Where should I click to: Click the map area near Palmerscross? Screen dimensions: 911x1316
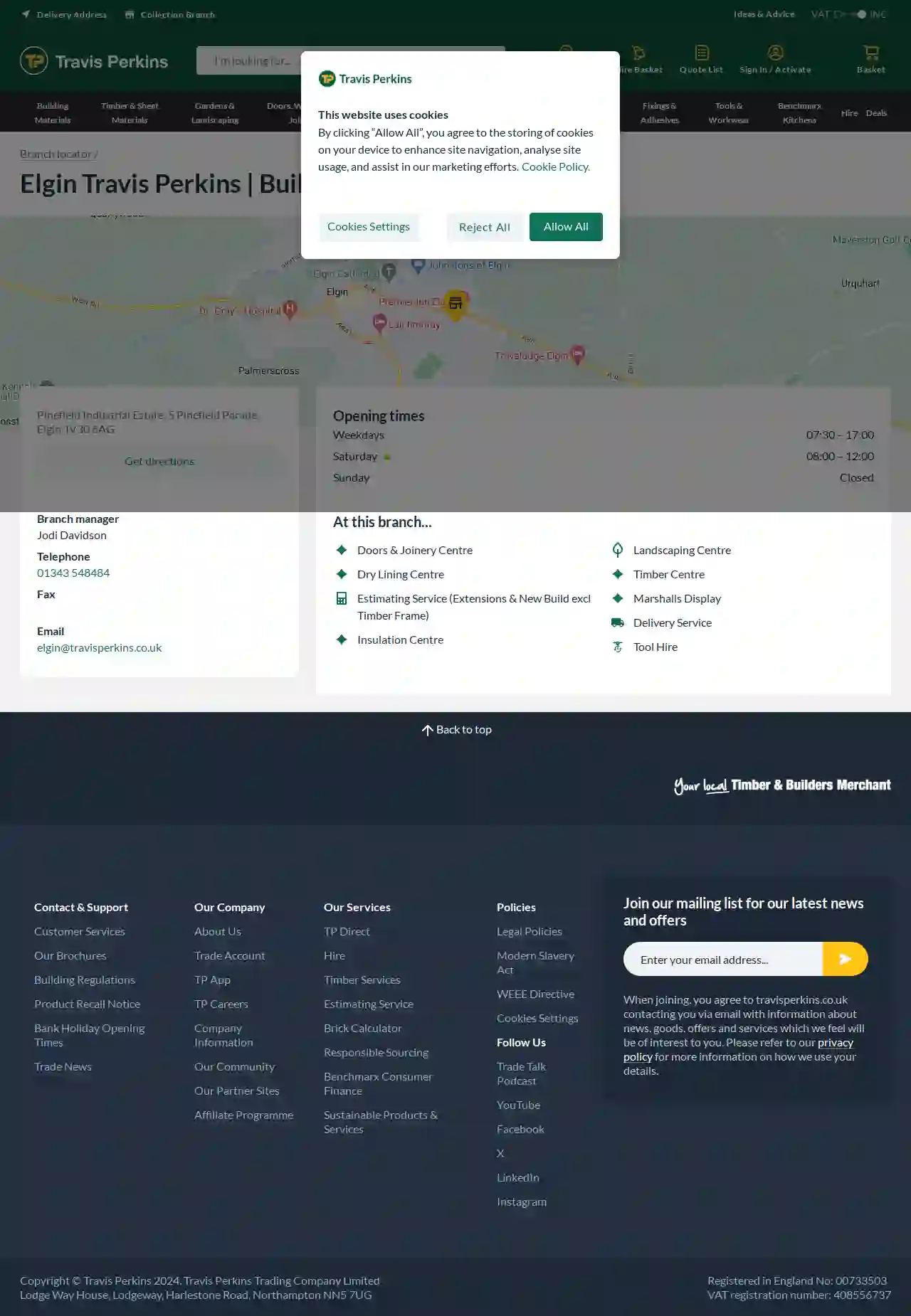click(268, 371)
